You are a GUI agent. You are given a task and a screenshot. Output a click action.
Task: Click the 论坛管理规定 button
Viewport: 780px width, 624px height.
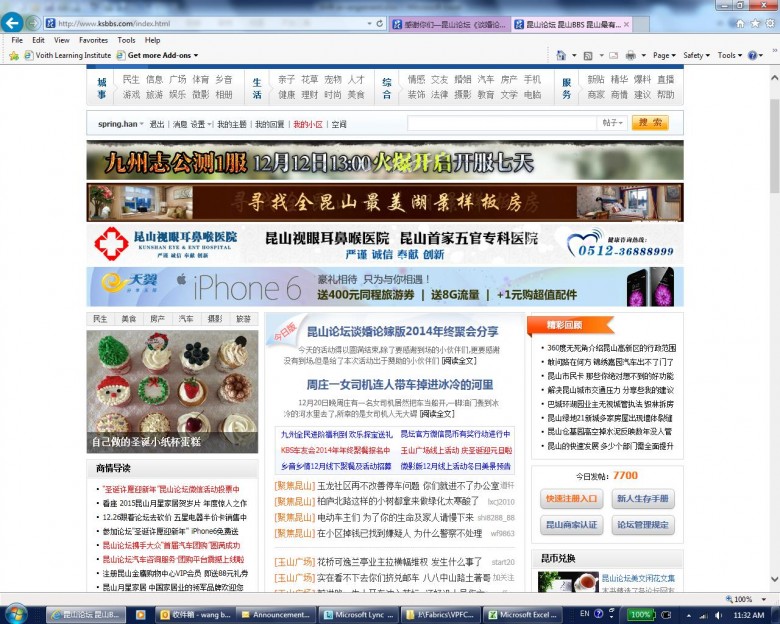643,525
